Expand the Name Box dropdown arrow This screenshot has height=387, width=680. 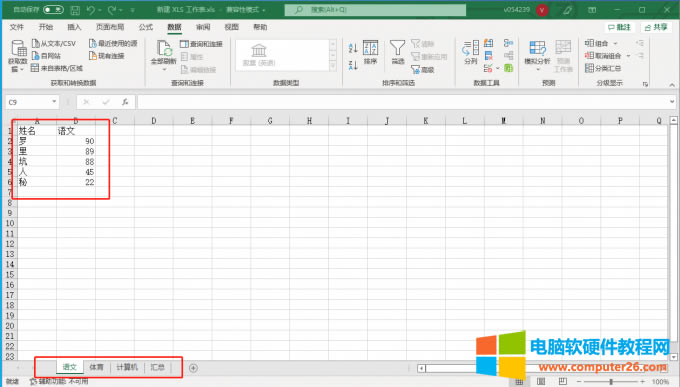click(x=54, y=102)
